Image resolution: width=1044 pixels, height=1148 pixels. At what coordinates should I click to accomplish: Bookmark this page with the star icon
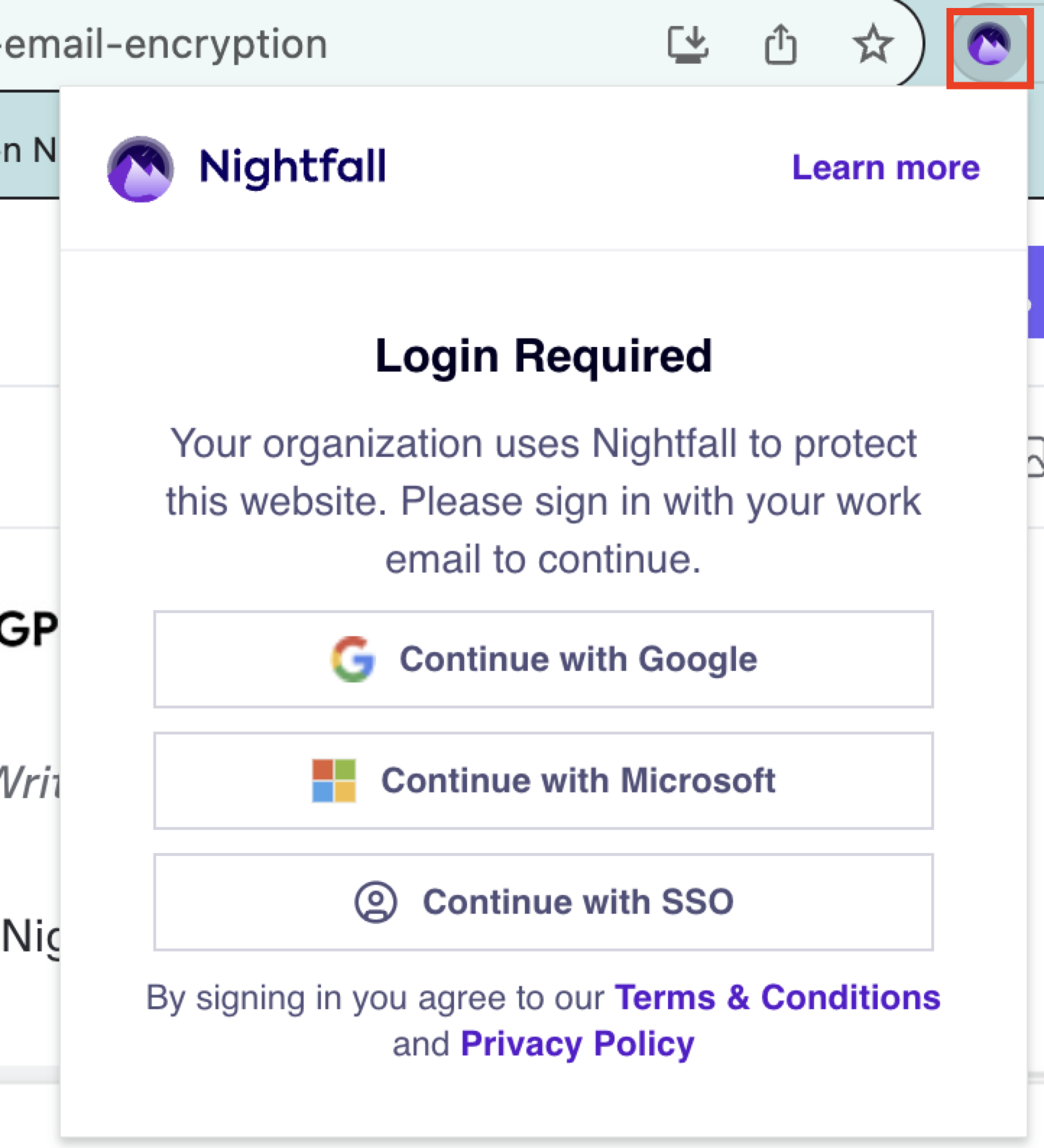[873, 45]
